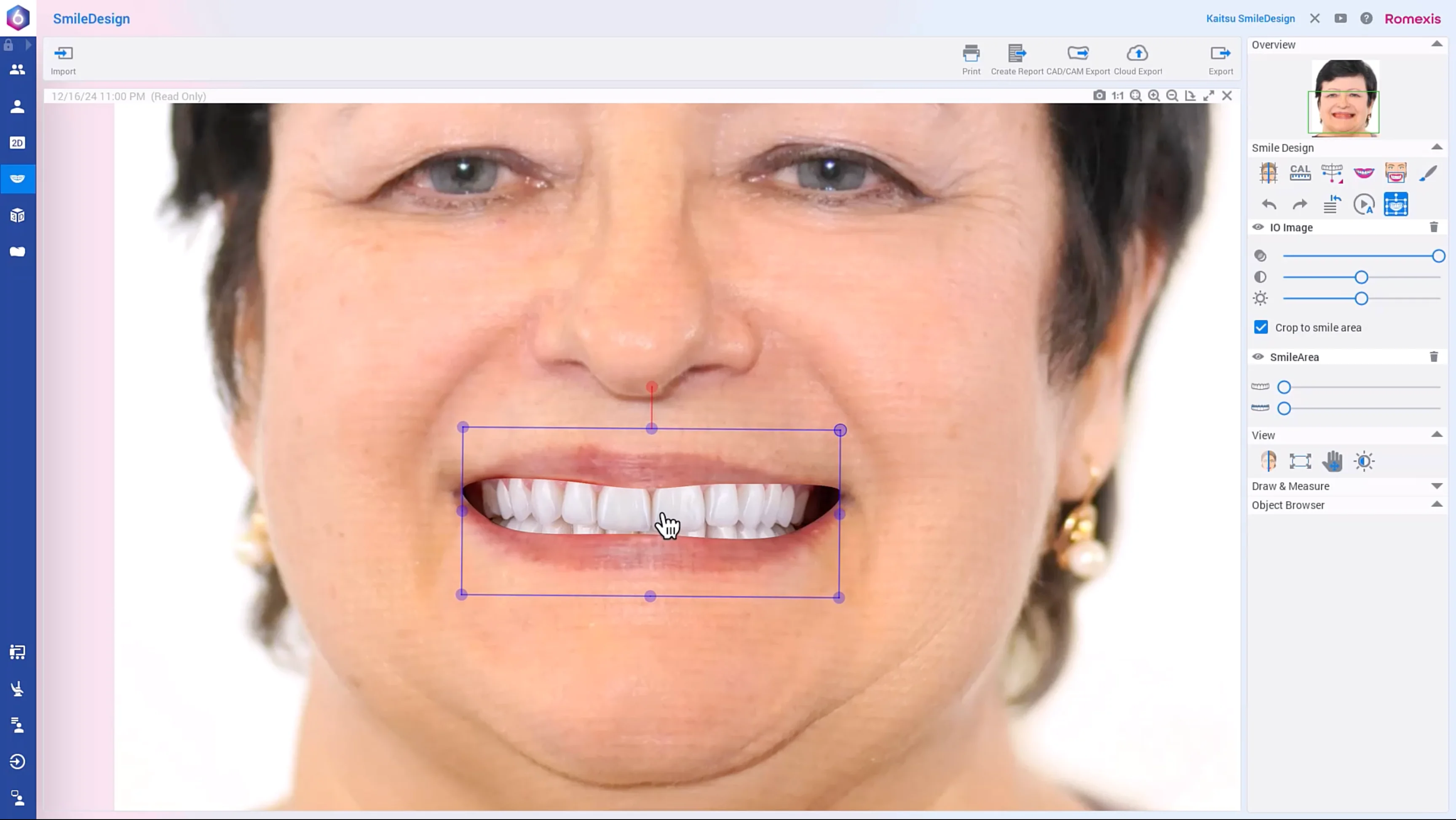Activate the pan hand tool under View
The height and width of the screenshot is (820, 1456).
[1333, 461]
